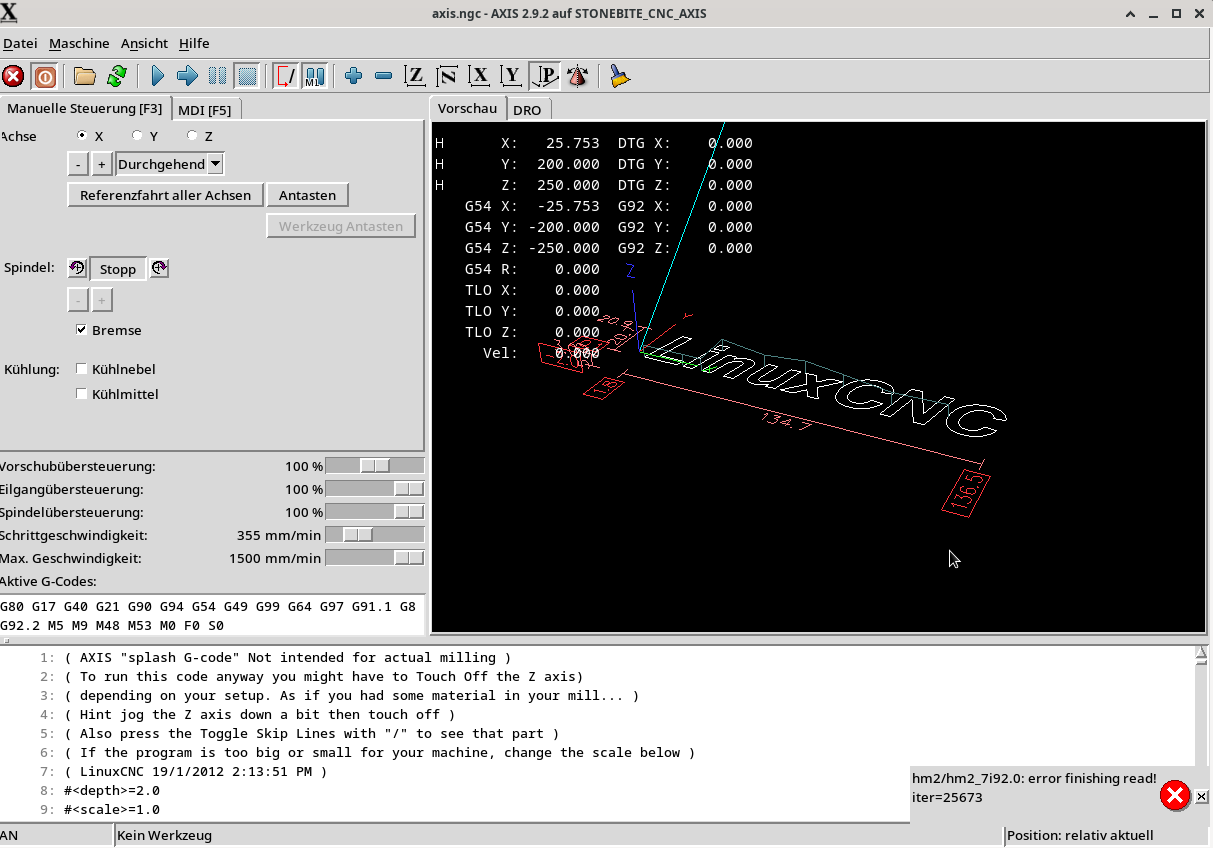
Task: Select the Manuelle Steuerung [F3] tab
Action: pyautogui.click(x=84, y=108)
